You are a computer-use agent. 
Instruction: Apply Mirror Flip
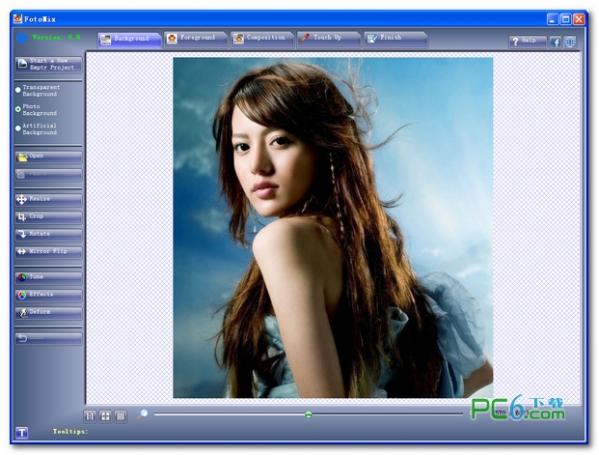point(49,252)
